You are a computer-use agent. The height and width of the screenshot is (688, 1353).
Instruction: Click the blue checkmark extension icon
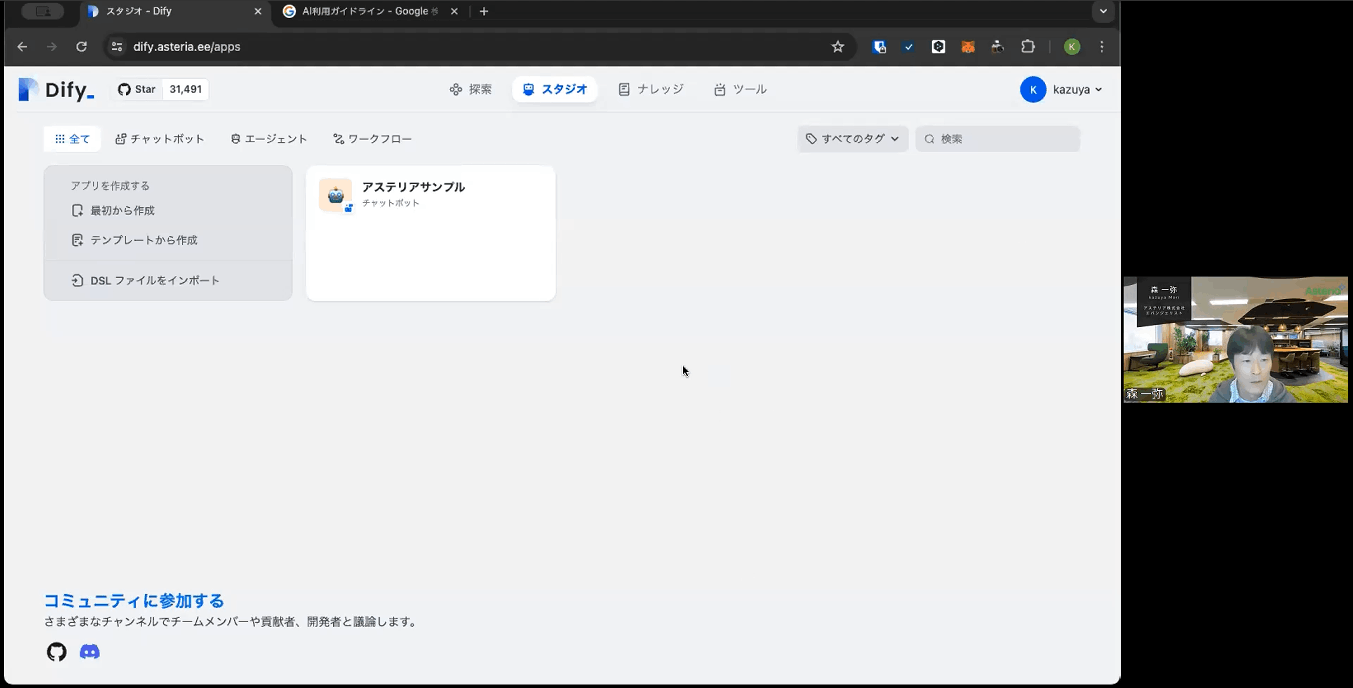pos(909,47)
